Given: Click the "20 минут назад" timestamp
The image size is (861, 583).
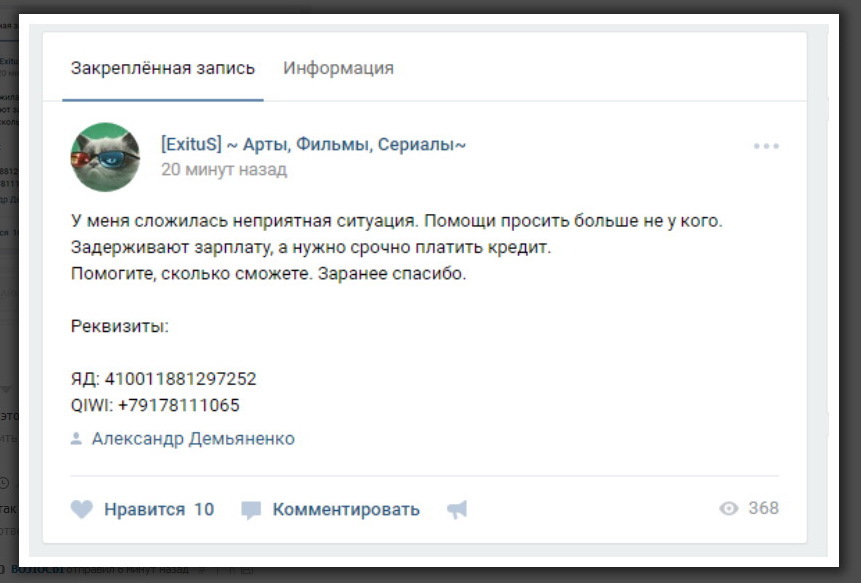Looking at the screenshot, I should tap(224, 170).
